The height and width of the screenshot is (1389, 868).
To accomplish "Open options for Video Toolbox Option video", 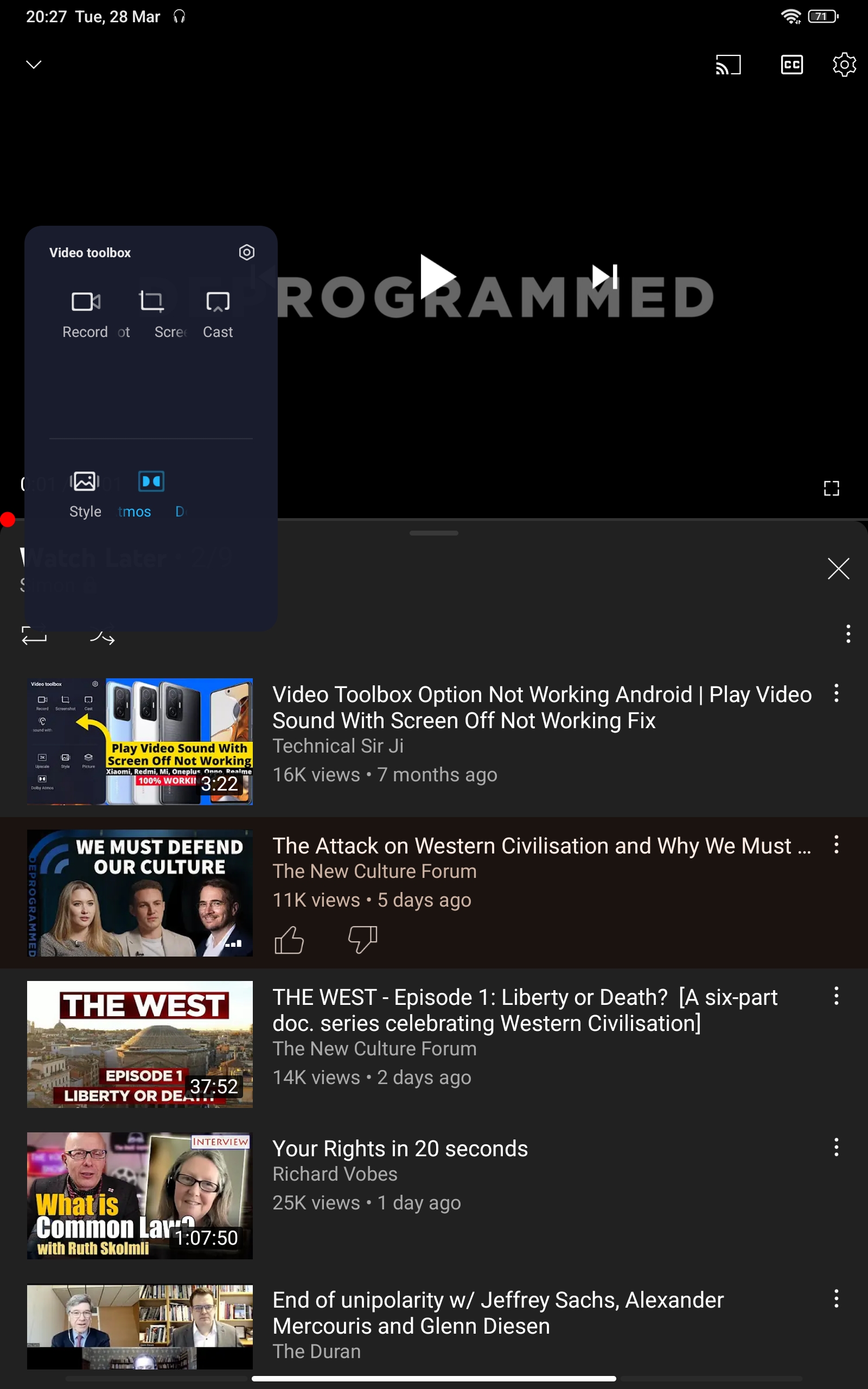I will 837,693.
